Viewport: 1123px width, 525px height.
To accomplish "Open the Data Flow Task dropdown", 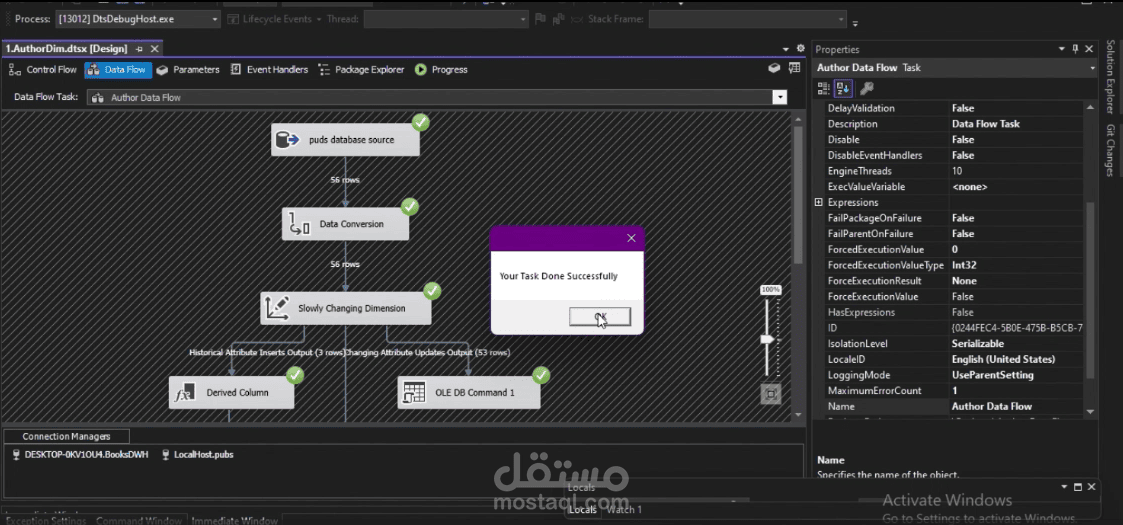I will tap(779, 97).
